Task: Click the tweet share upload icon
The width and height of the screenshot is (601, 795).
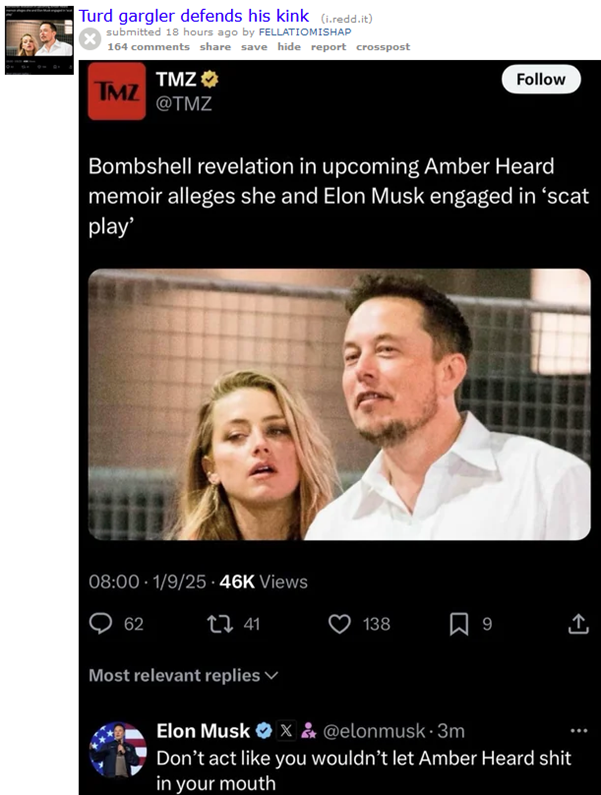Action: [x=578, y=624]
